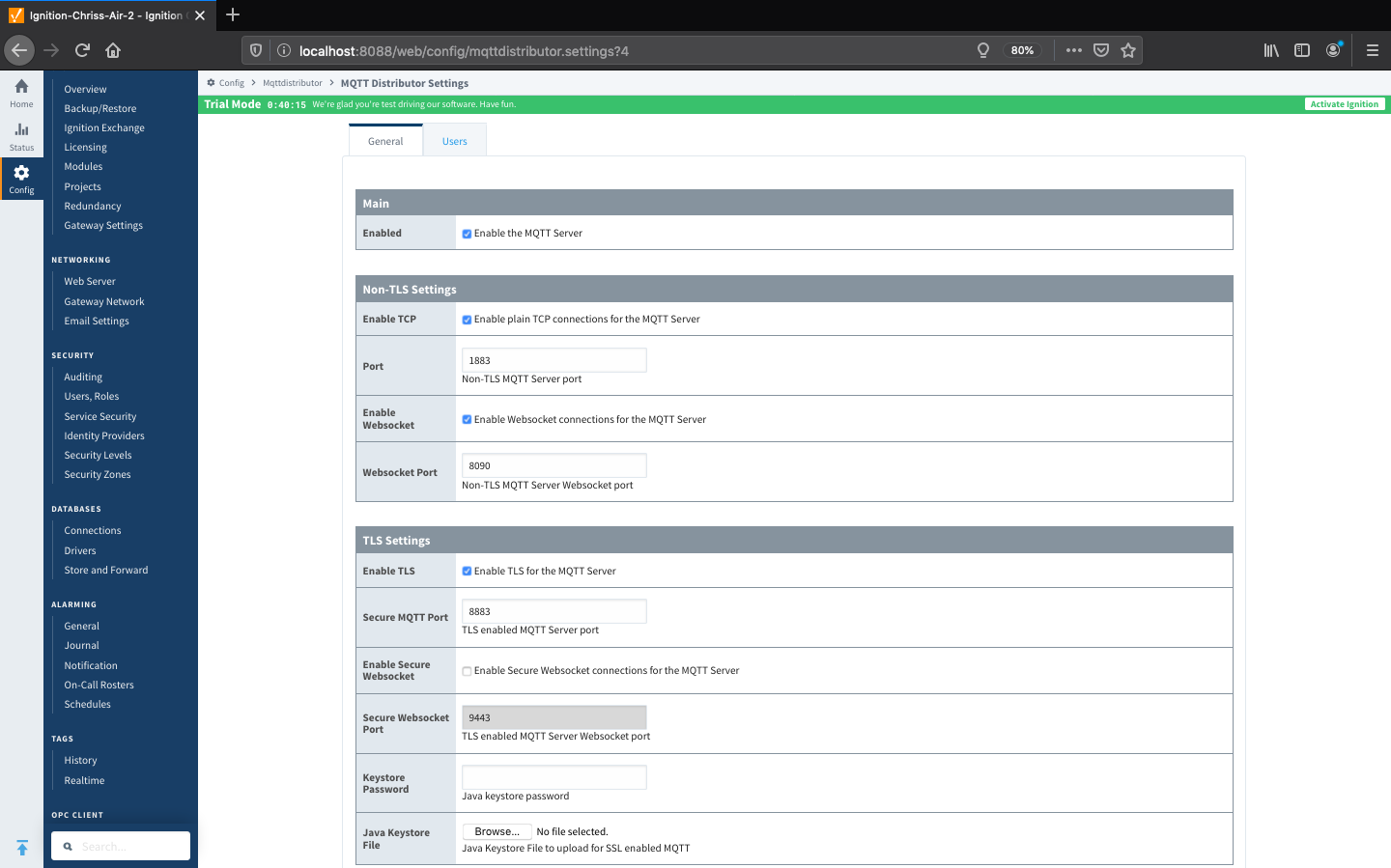Reload the current page
The width and height of the screenshot is (1391, 868).
82,50
